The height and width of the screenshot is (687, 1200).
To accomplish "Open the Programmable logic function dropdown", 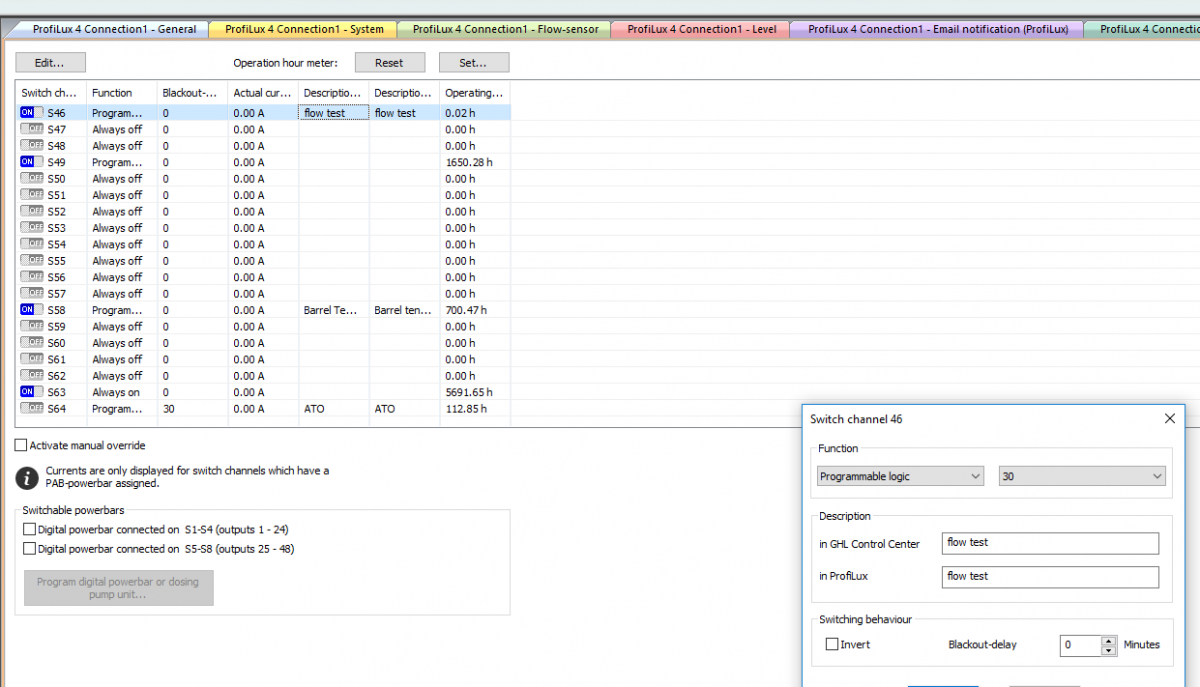I will click(900, 477).
